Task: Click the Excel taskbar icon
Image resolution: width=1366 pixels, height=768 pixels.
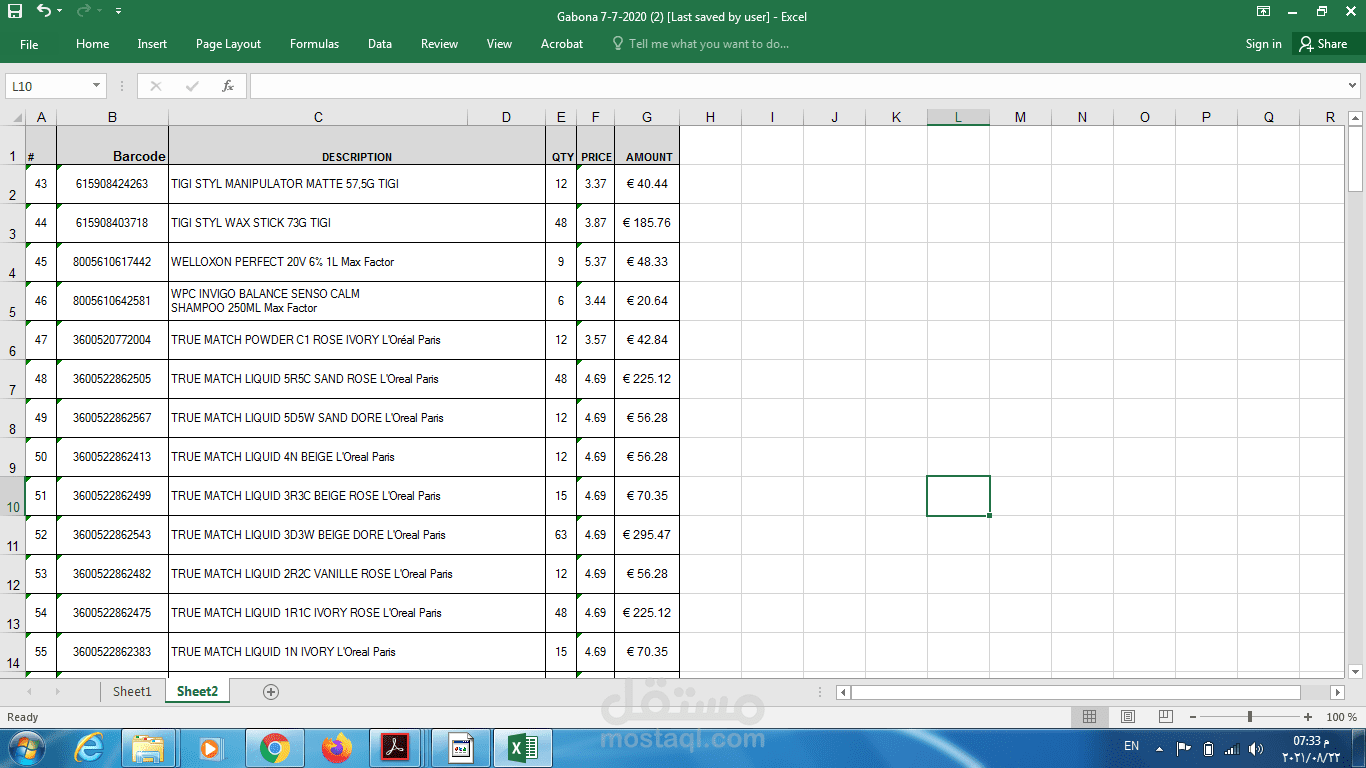Action: coord(523,748)
